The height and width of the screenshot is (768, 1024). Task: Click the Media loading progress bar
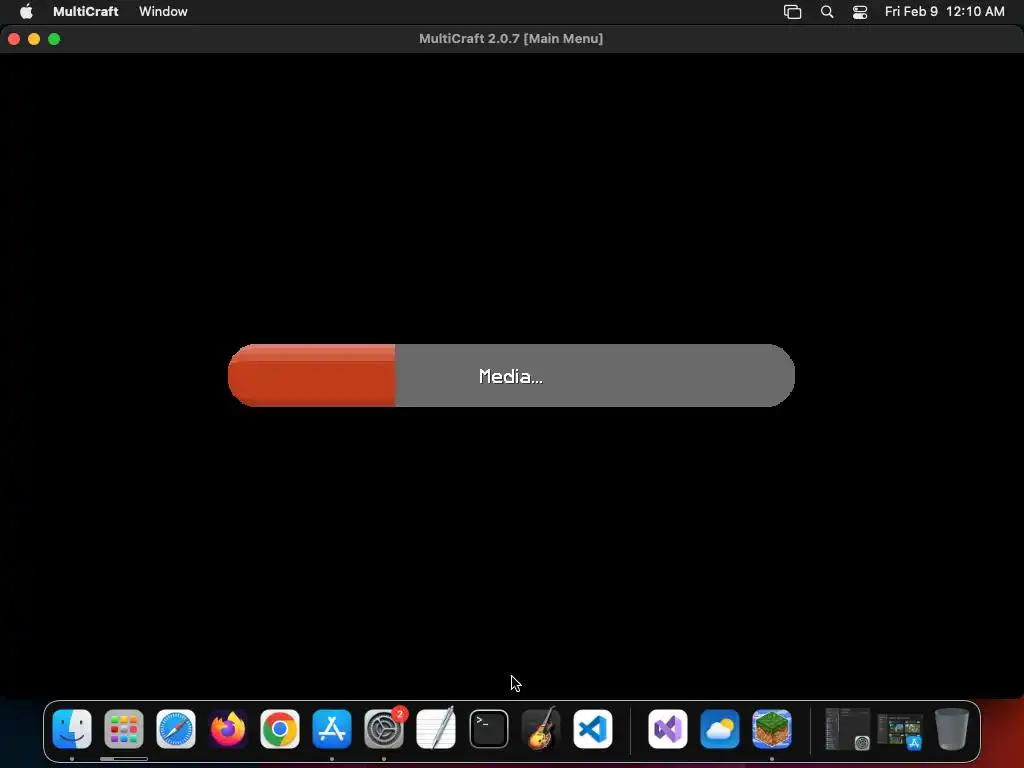[511, 376]
